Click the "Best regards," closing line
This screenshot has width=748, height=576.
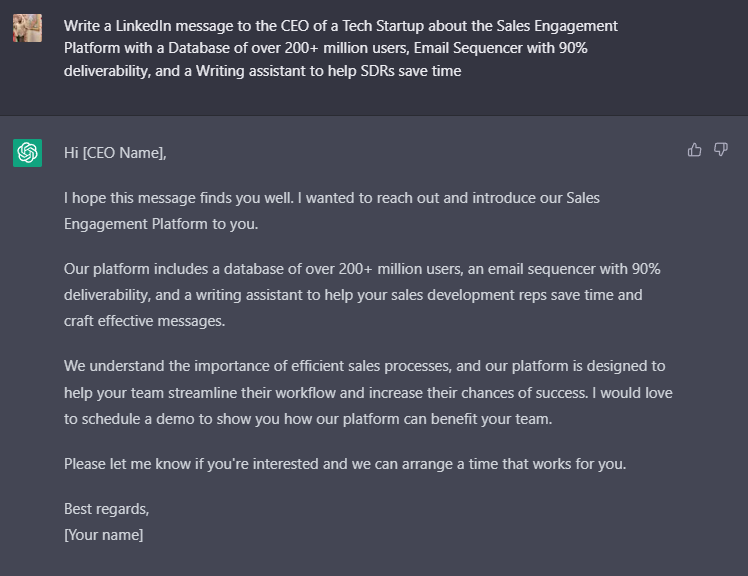(x=106, y=509)
